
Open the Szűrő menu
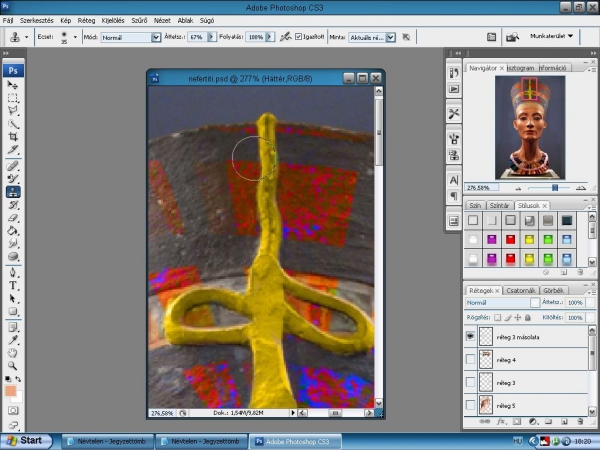click(x=139, y=21)
